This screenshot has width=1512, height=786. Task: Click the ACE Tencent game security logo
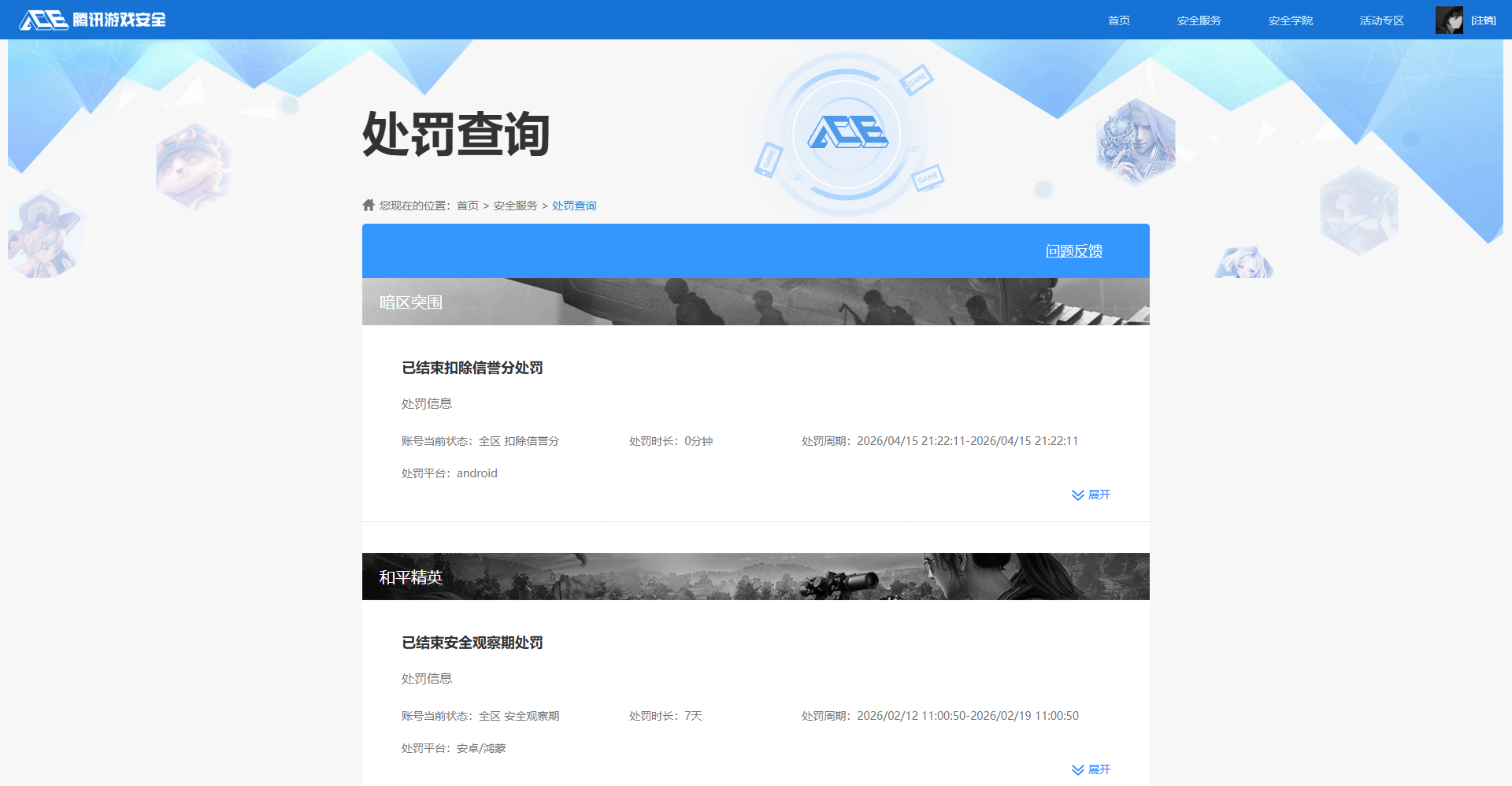click(93, 20)
